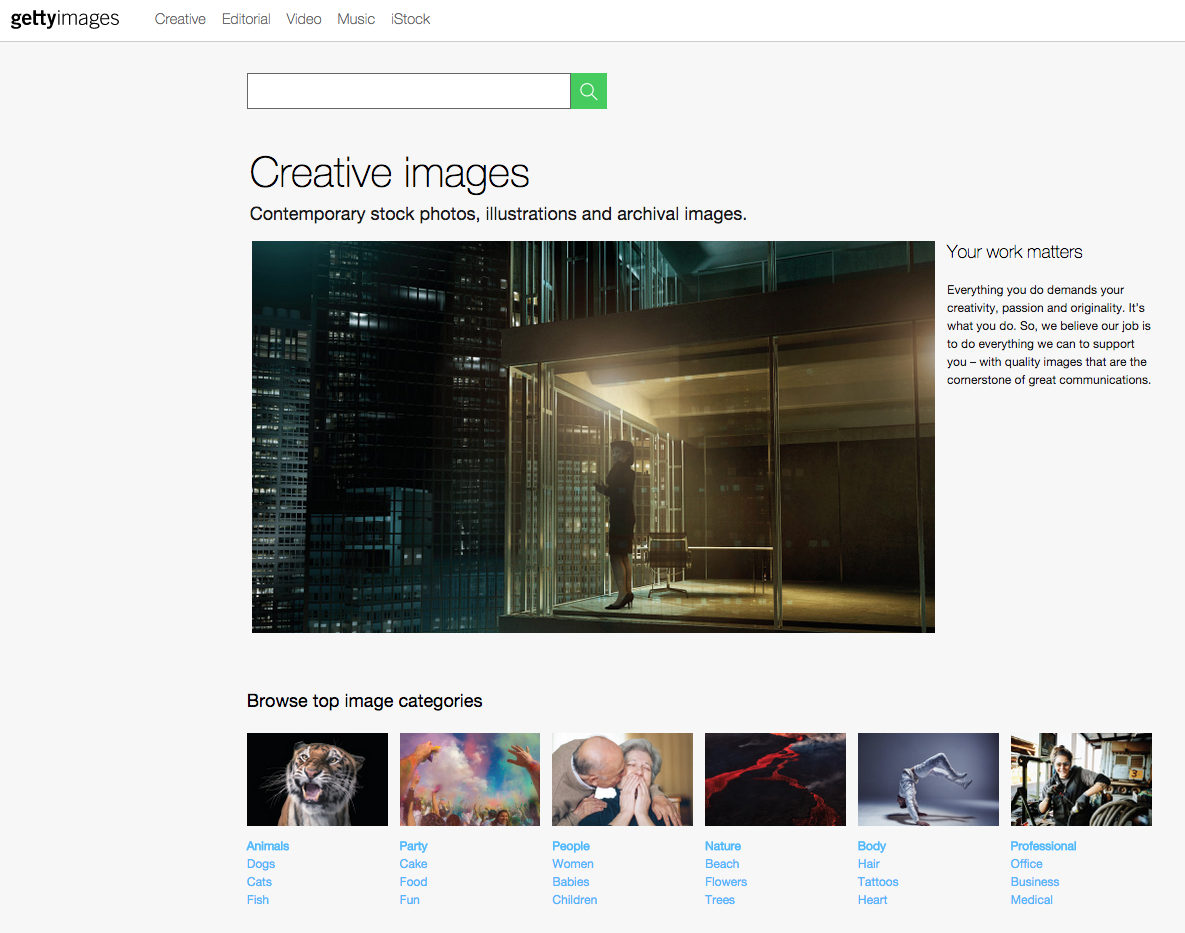Screen dimensions: 1185x933
Task: Click the elderly couple People thumbnail
Action: pos(622,779)
